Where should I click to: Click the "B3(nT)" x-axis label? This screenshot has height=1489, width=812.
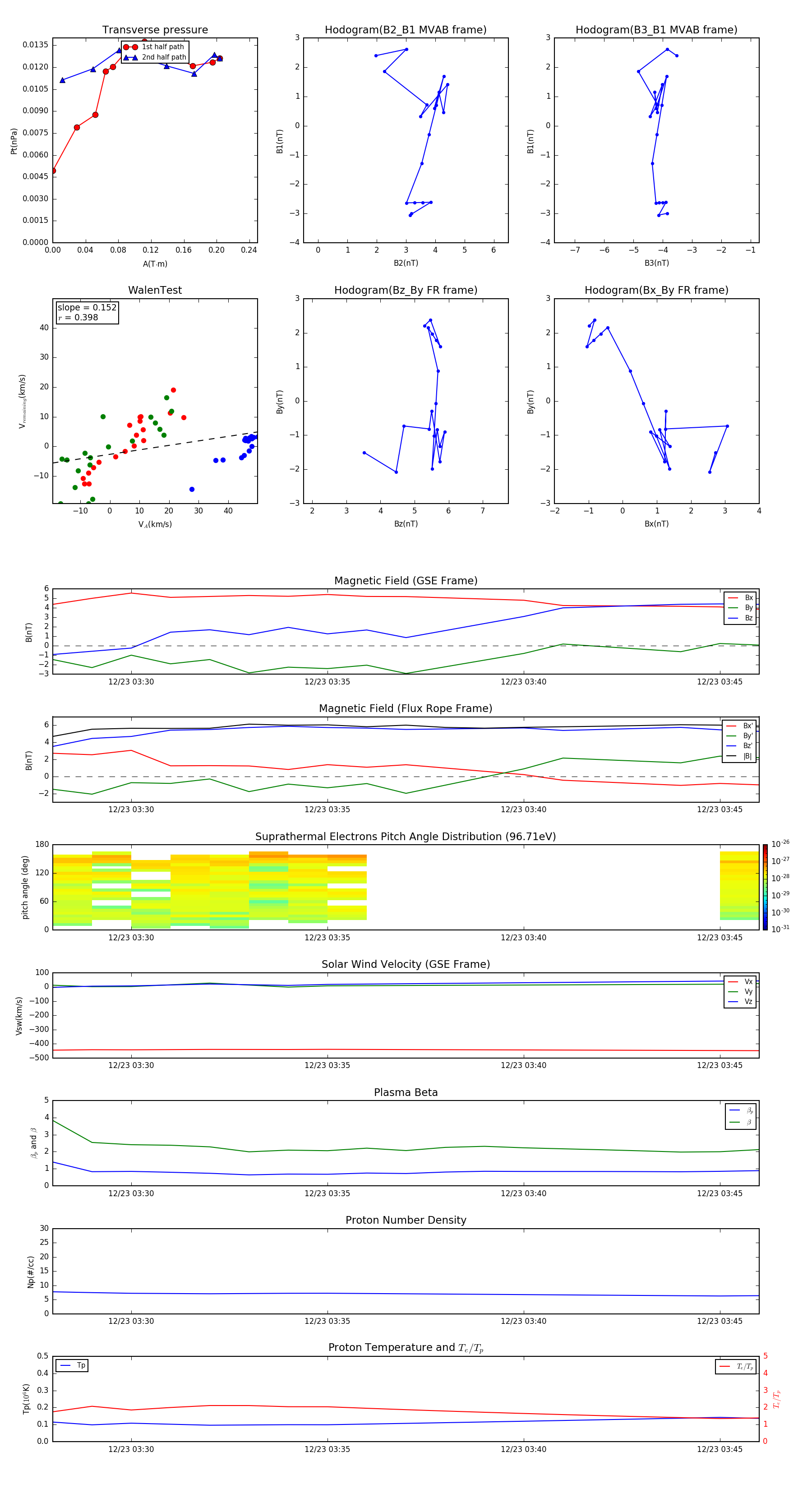tap(656, 263)
